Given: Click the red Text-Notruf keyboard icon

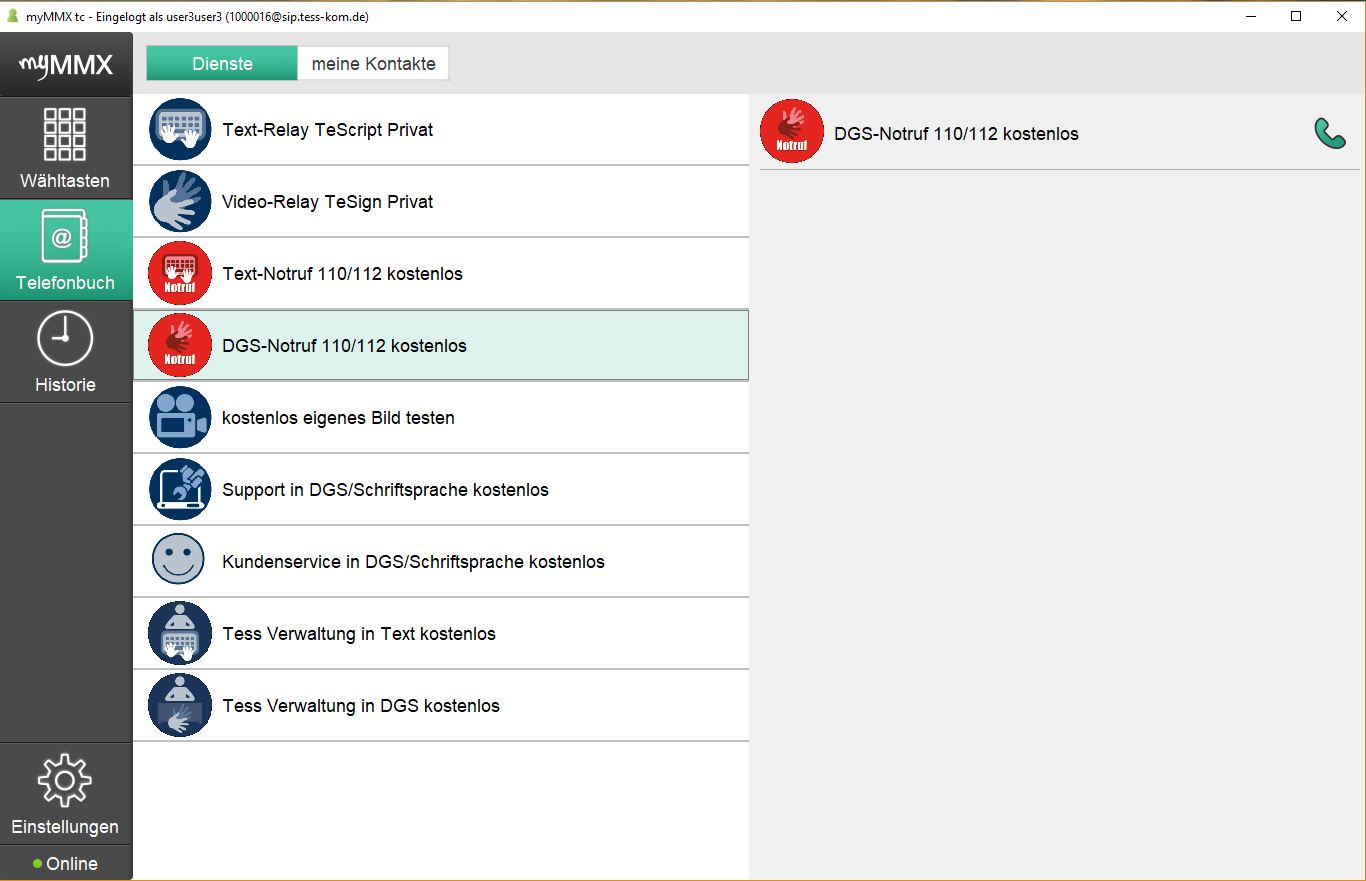Looking at the screenshot, I should tap(180, 273).
